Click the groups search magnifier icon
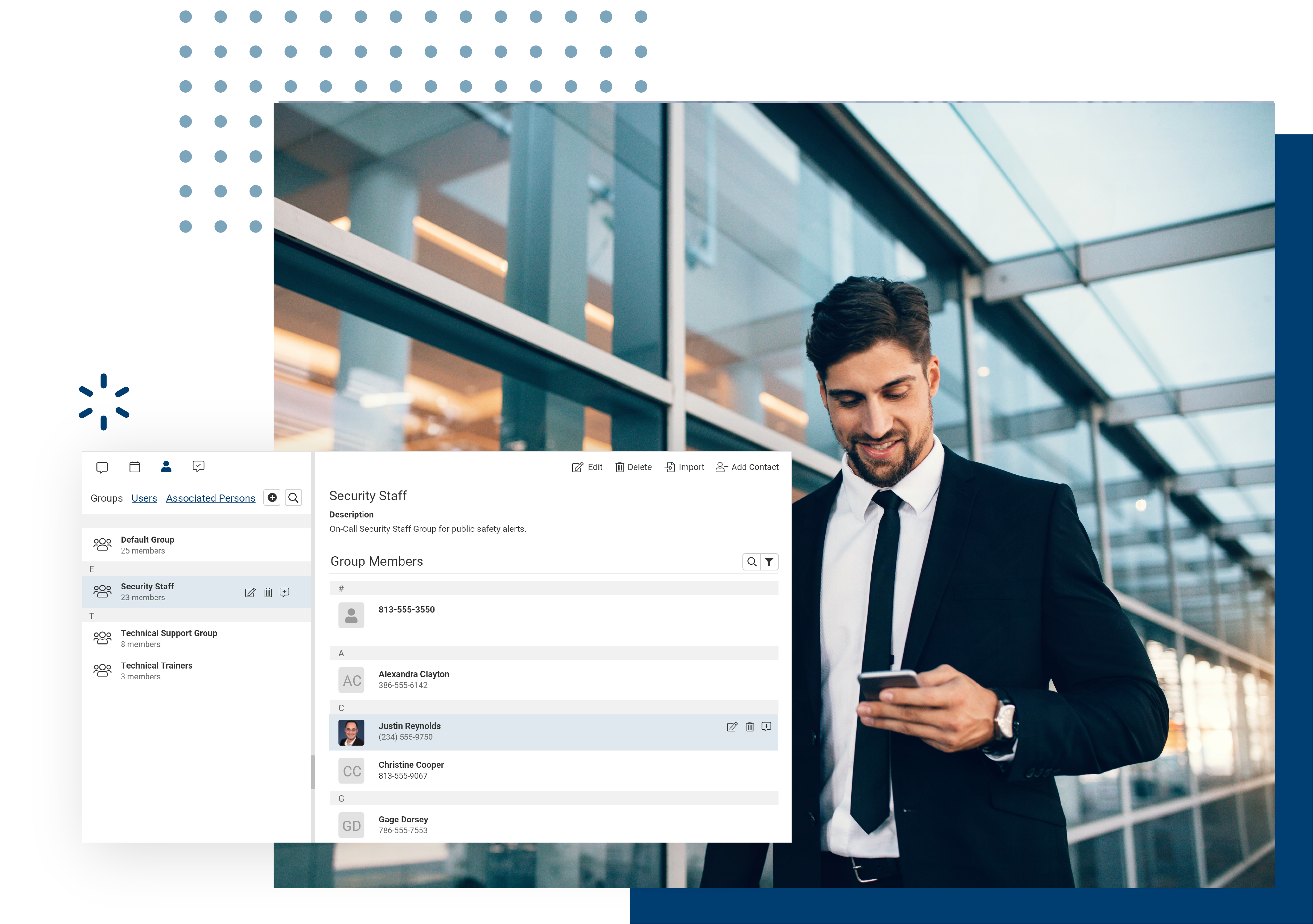 click(x=293, y=498)
